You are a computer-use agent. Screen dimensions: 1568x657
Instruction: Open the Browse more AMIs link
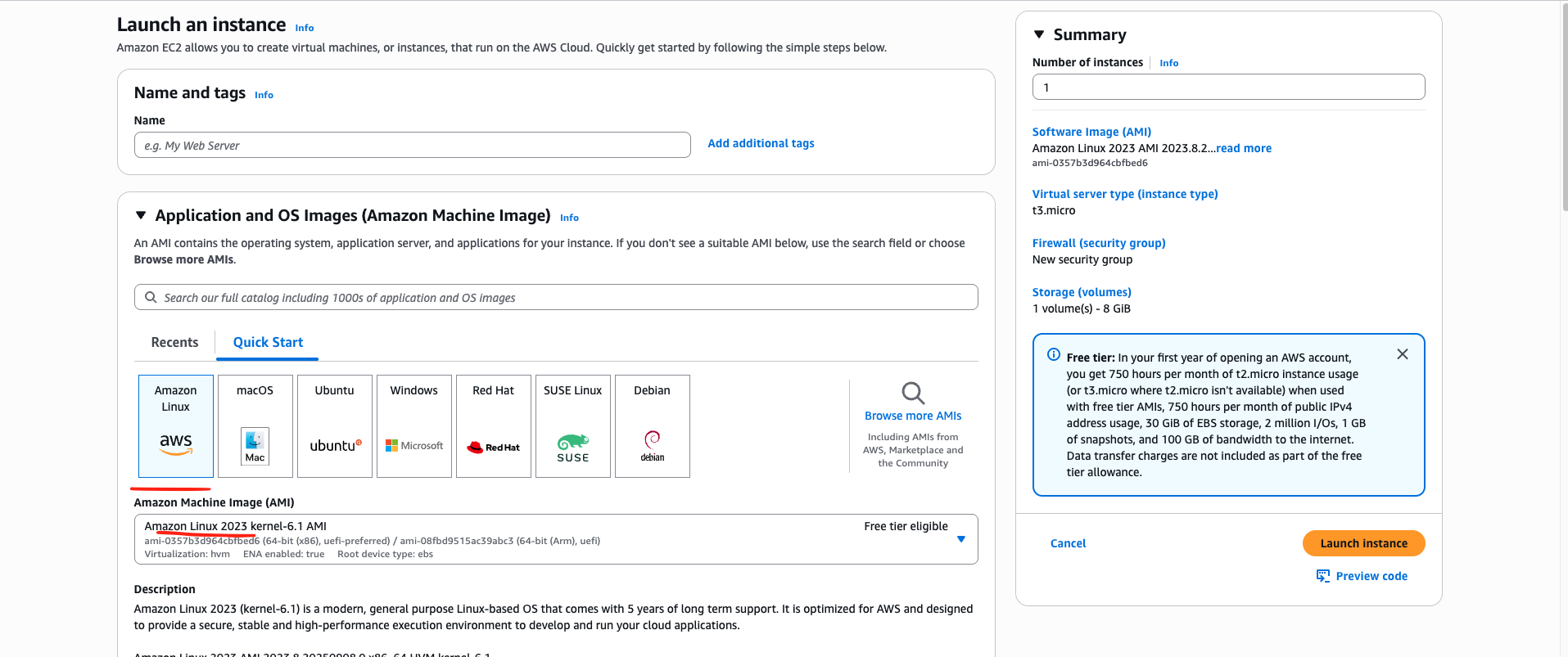coord(913,416)
